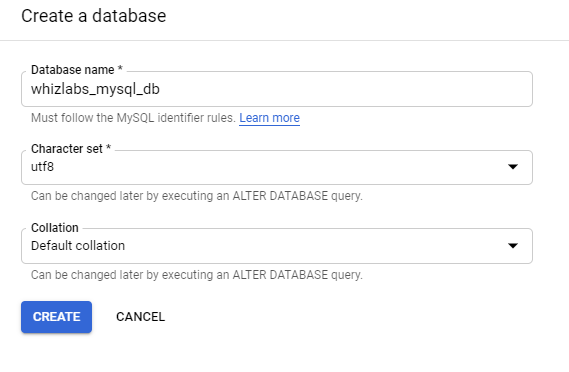Select the utf8 value text
Viewport: 569px width, 372px height.
click(x=42, y=167)
